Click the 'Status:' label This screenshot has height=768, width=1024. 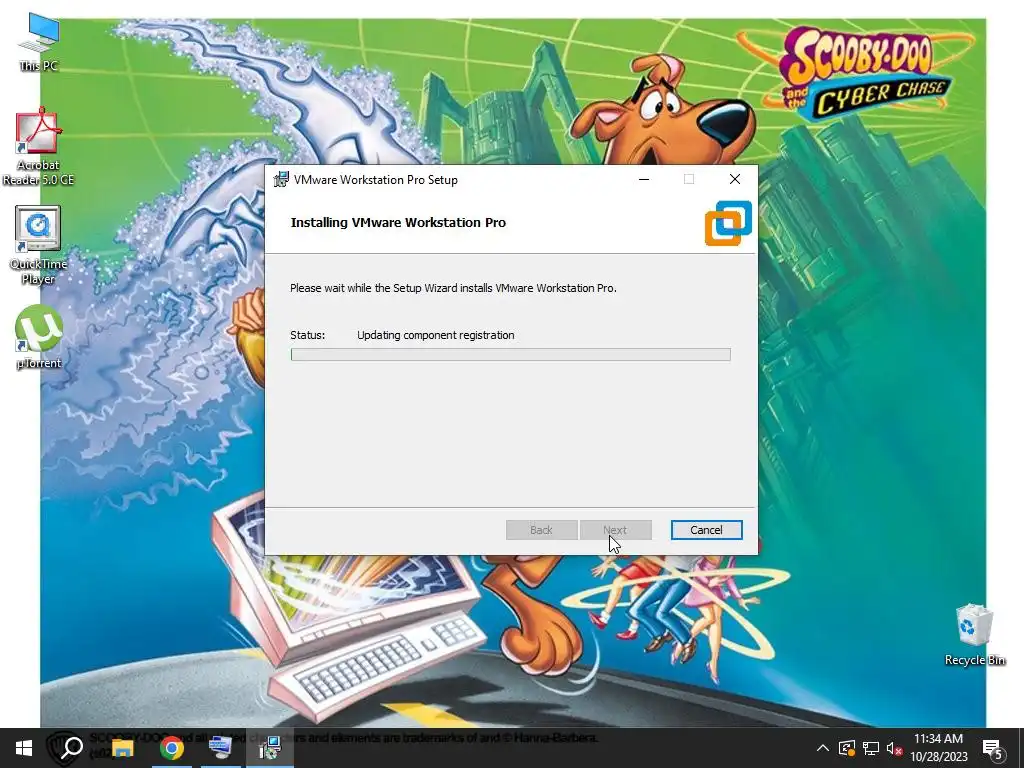click(307, 335)
